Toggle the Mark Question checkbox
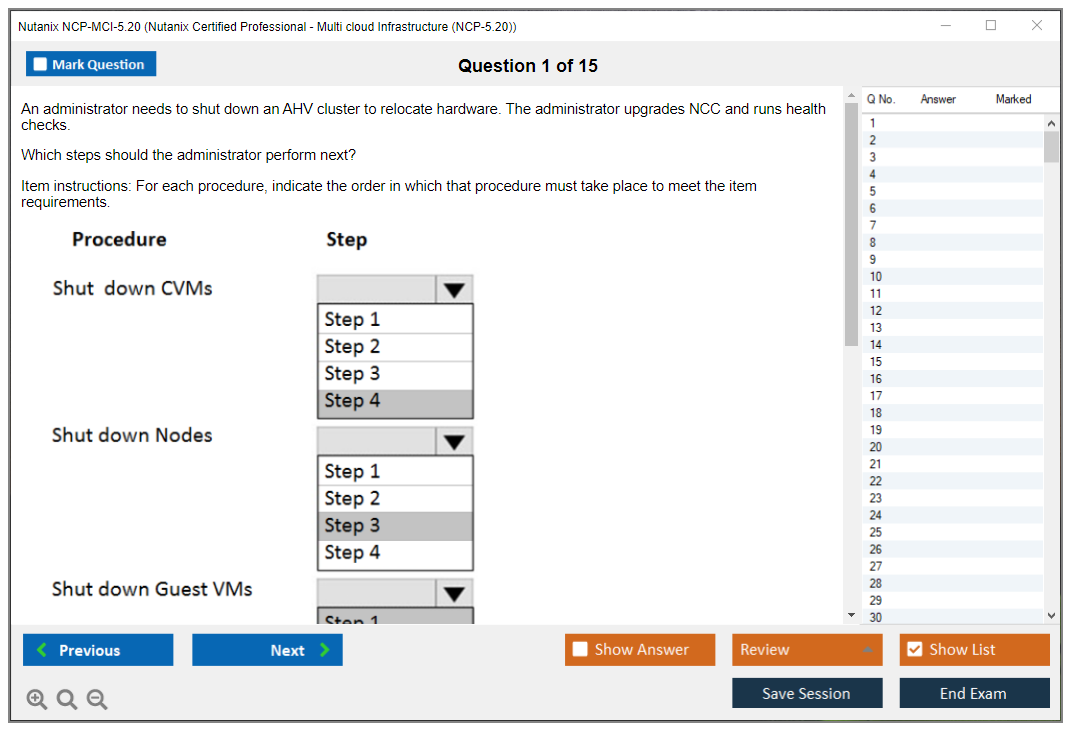The image size is (1075, 735). (x=41, y=65)
